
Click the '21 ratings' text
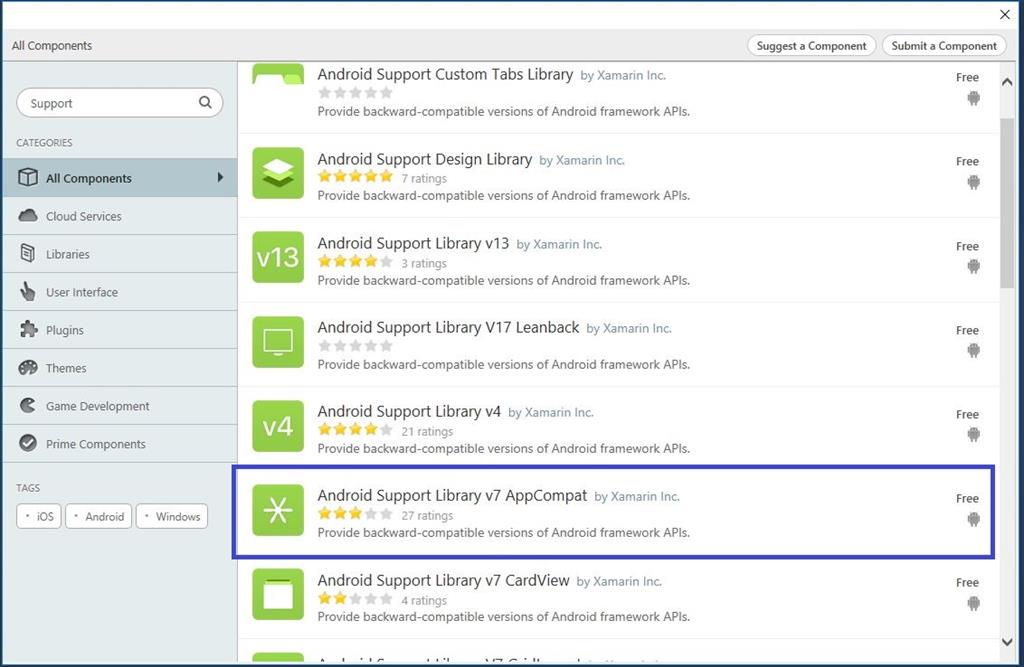[427, 431]
